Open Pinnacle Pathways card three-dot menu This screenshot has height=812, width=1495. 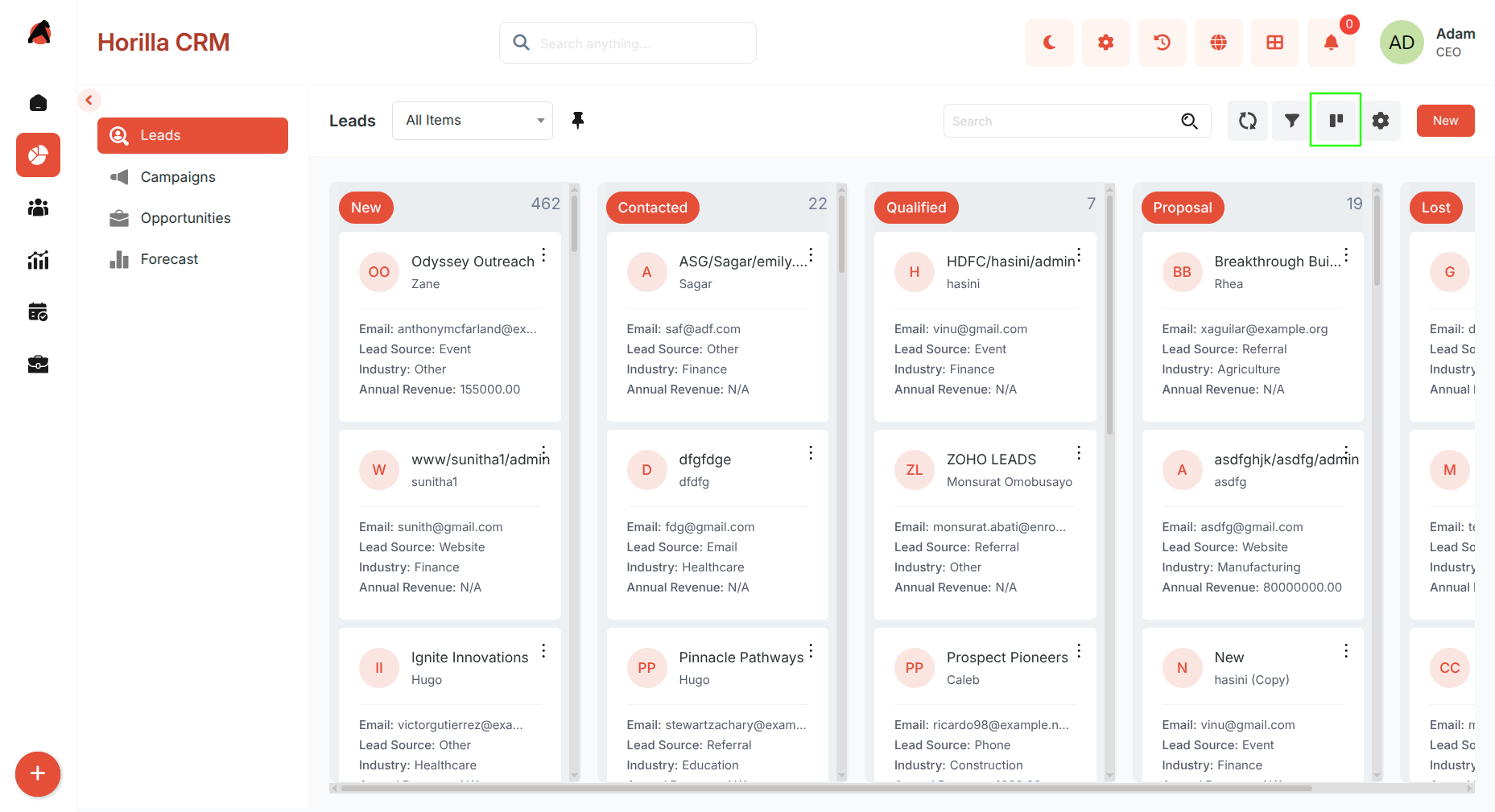[x=811, y=651]
